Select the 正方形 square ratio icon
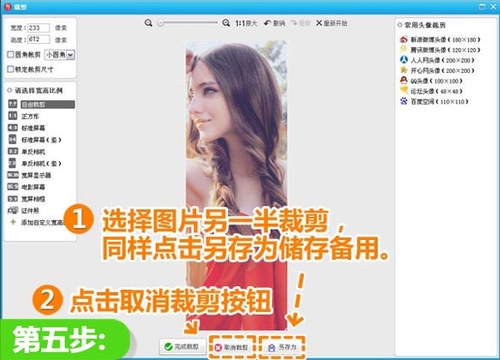500x360 pixels. (12, 116)
